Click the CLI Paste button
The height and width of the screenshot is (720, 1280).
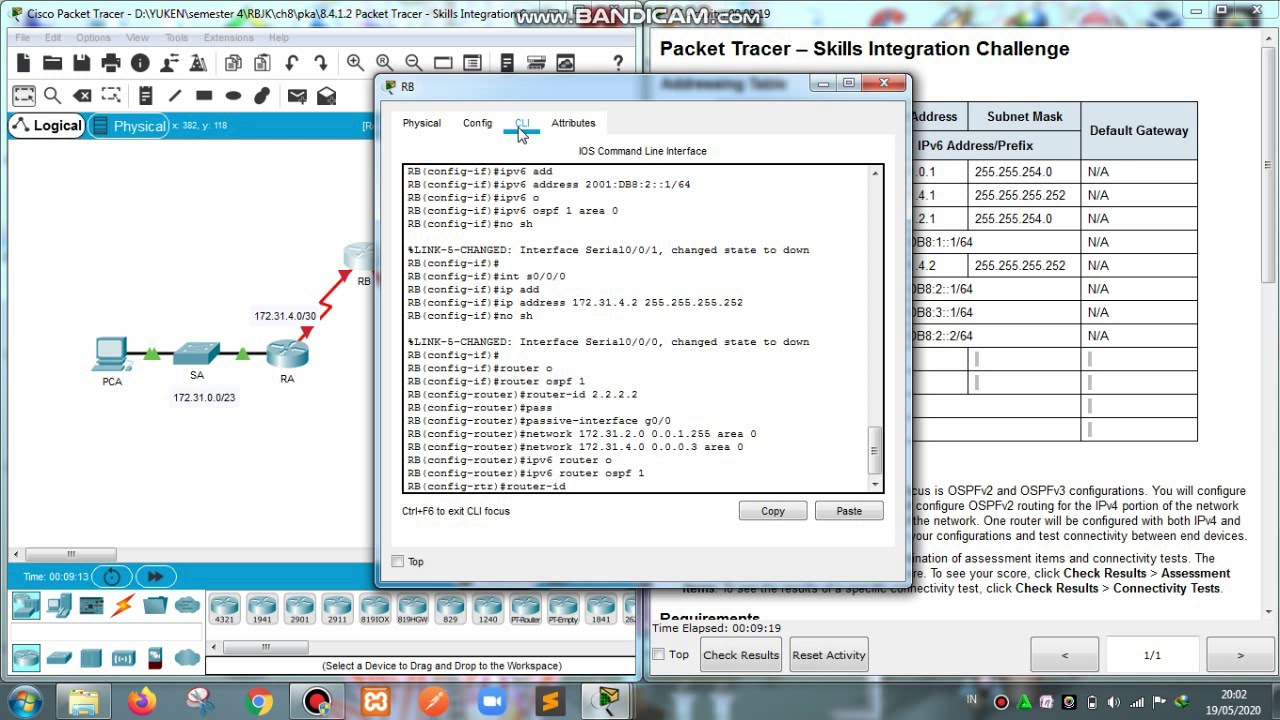[x=849, y=511]
